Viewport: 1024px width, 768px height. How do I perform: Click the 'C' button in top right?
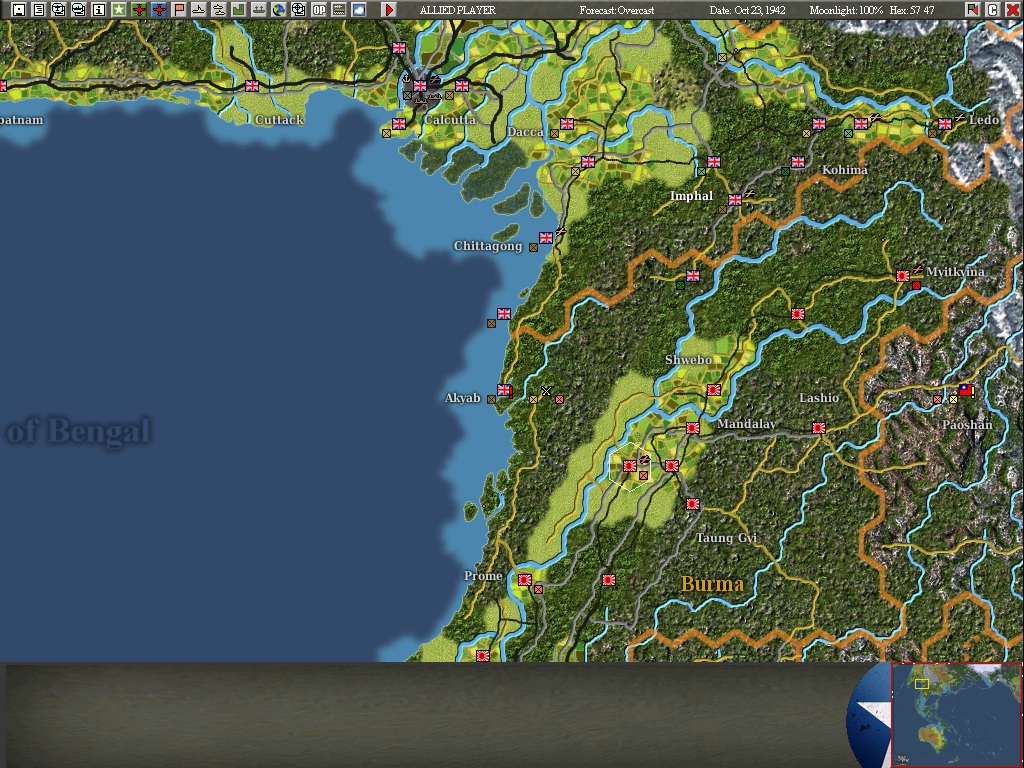coord(993,10)
